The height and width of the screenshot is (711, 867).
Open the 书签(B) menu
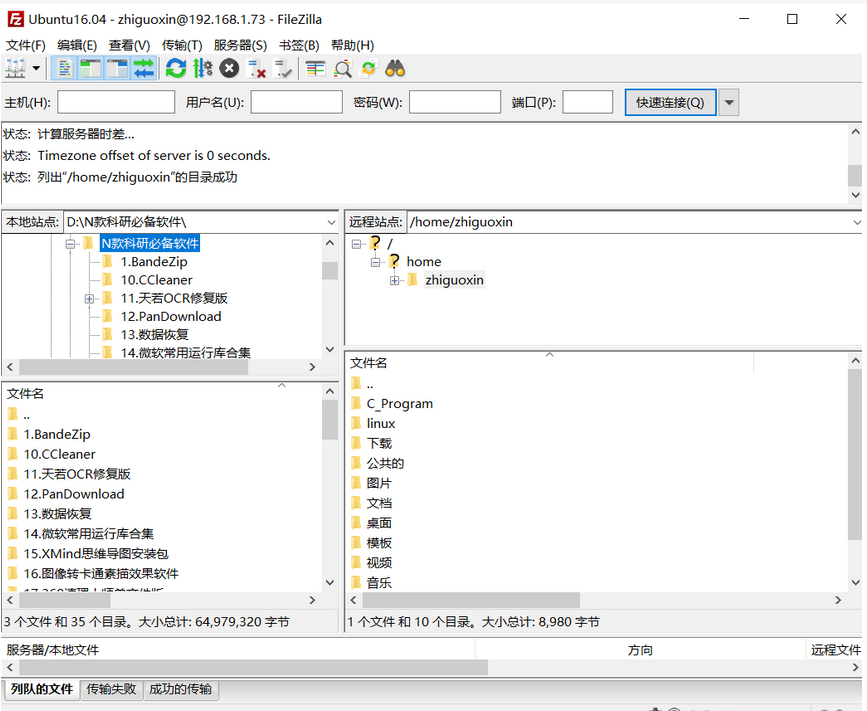[299, 45]
